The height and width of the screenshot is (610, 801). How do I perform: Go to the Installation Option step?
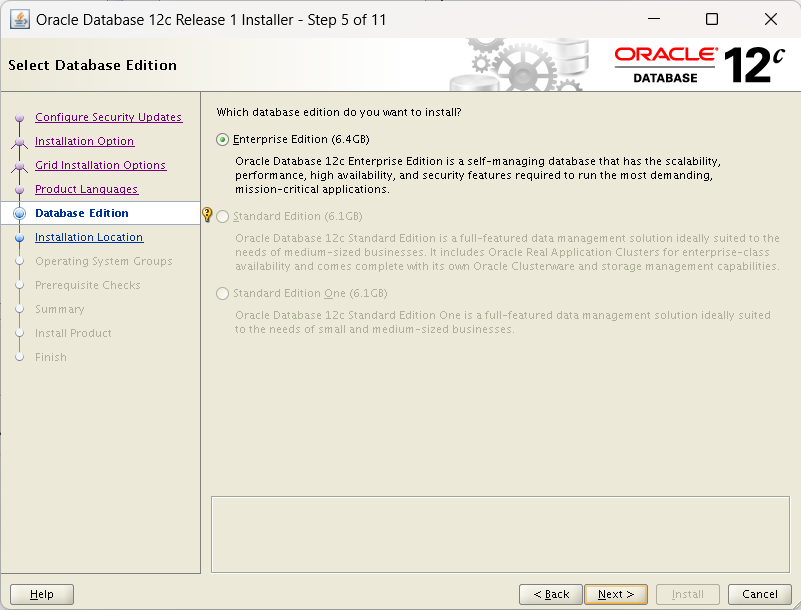[84, 141]
